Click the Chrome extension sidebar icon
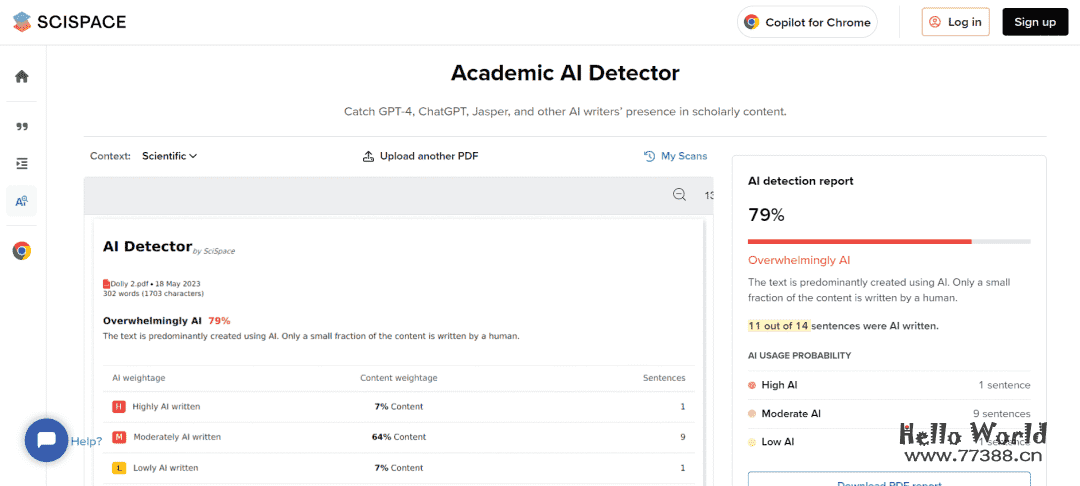The image size is (1080, 486). (x=22, y=251)
